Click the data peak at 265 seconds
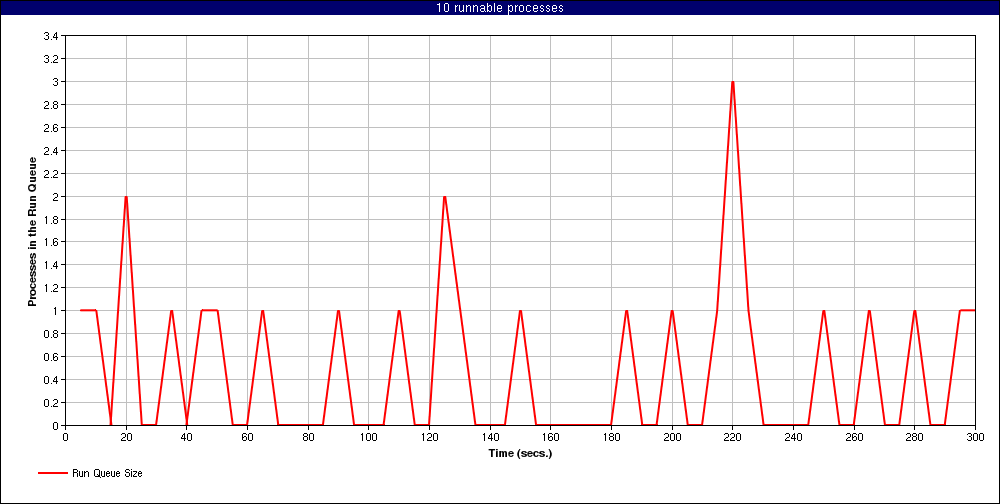The height and width of the screenshot is (504, 1000). point(869,311)
